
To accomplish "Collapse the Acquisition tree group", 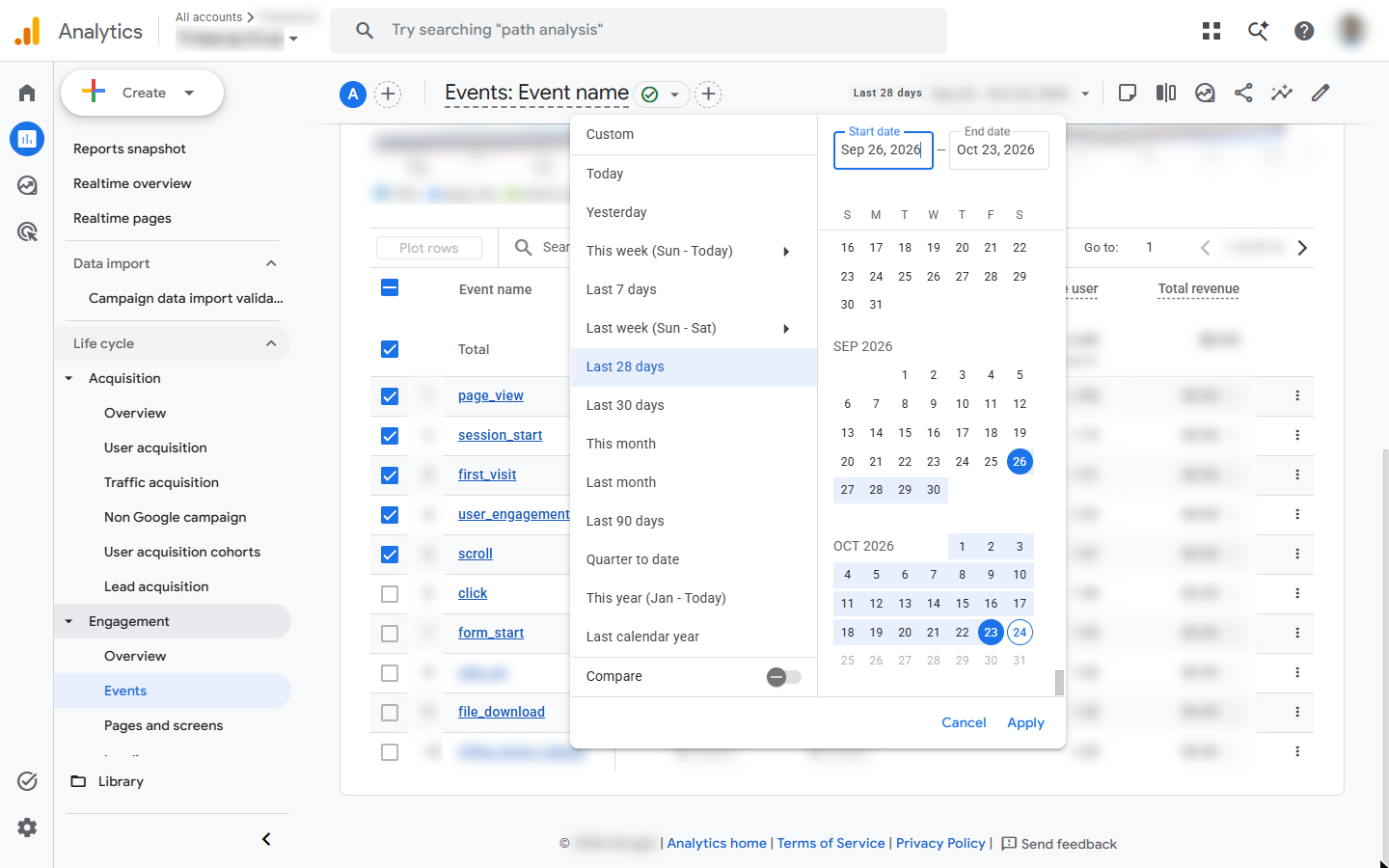I will (69, 378).
